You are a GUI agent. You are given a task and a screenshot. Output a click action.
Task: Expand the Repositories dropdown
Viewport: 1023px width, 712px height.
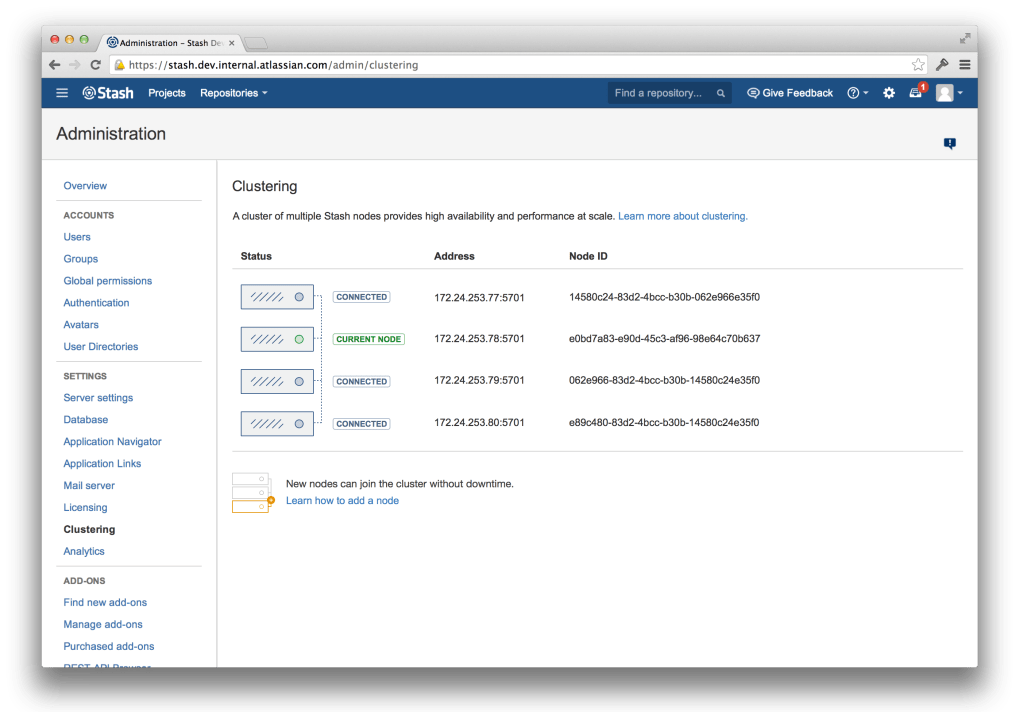click(234, 93)
